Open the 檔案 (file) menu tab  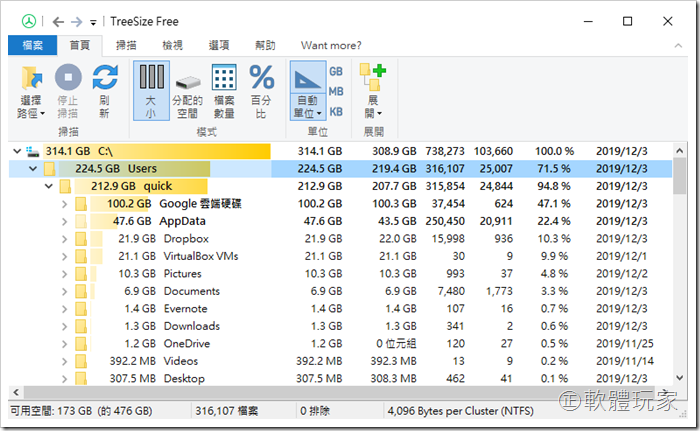tap(31, 45)
